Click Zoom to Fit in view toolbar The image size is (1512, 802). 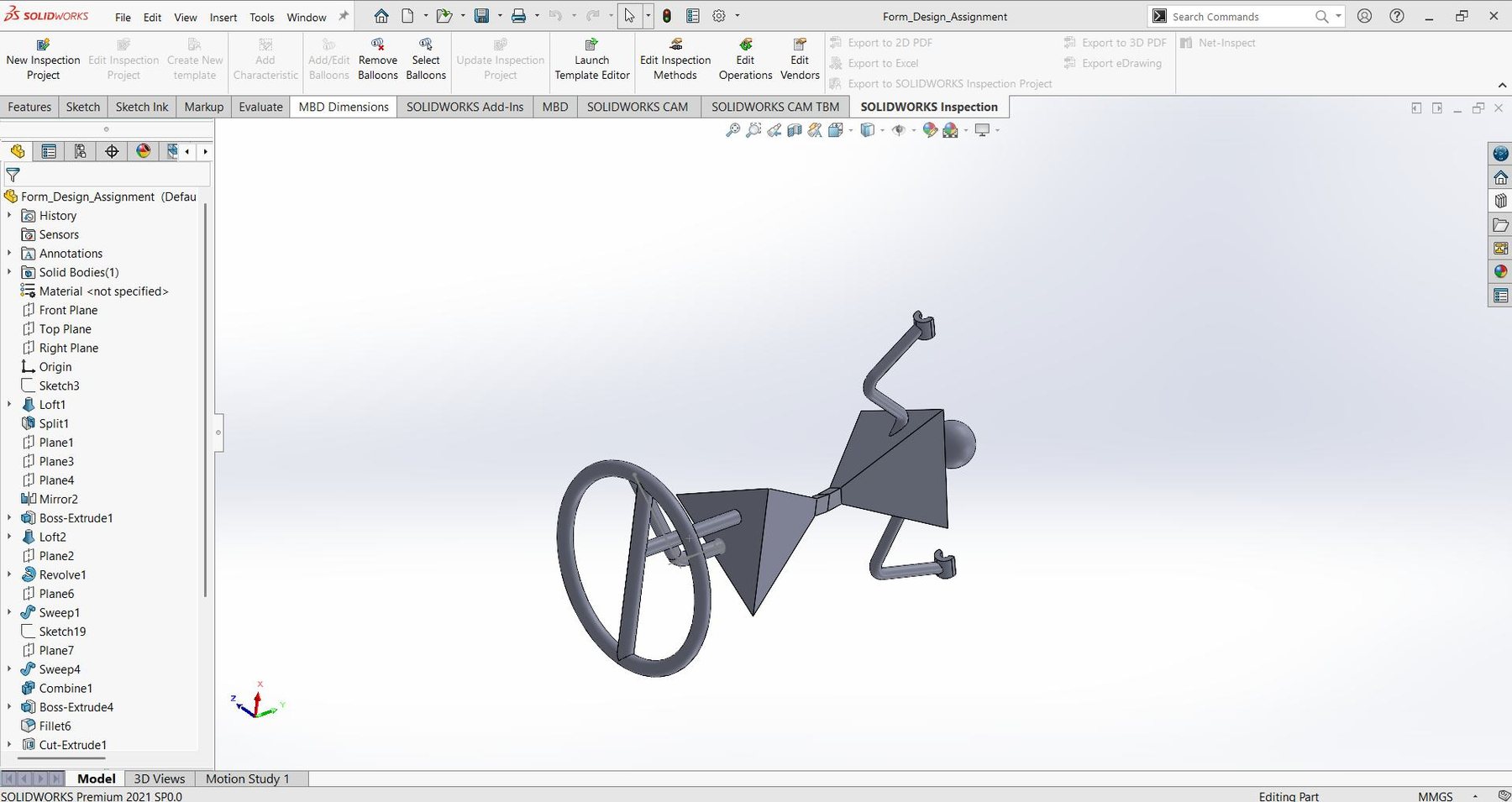[732, 130]
